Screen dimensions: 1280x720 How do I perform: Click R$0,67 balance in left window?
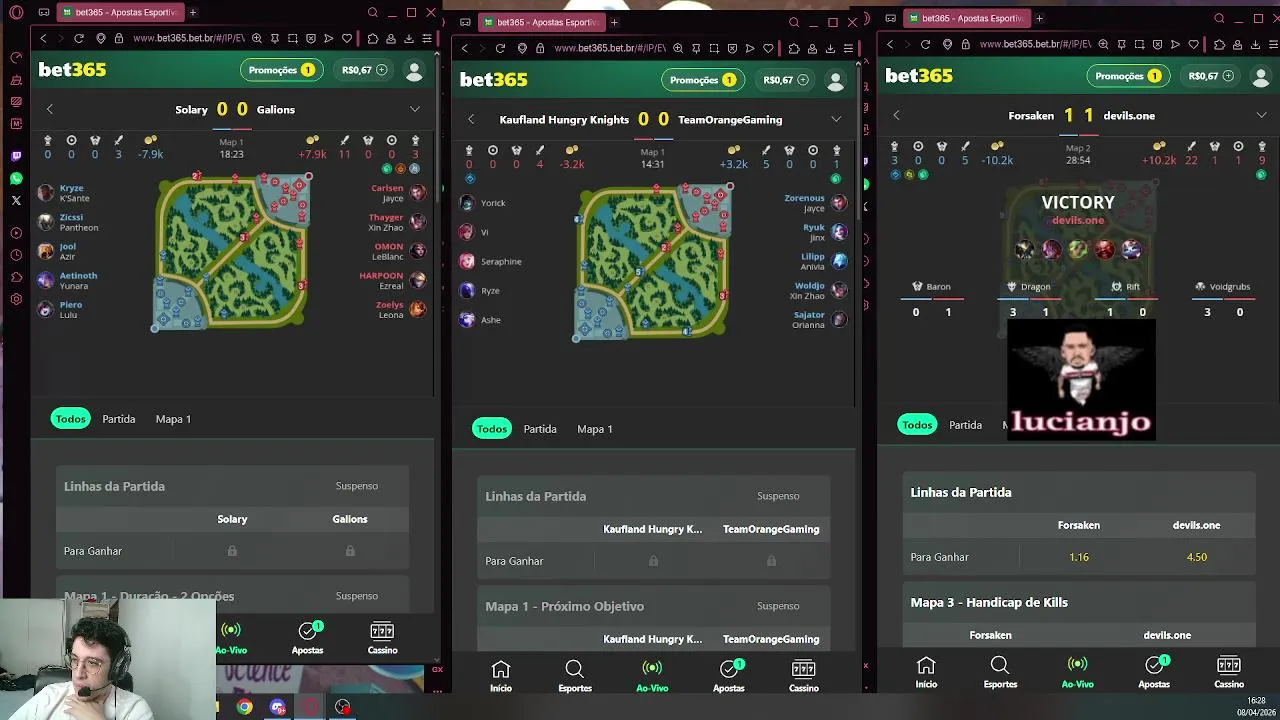(x=364, y=70)
